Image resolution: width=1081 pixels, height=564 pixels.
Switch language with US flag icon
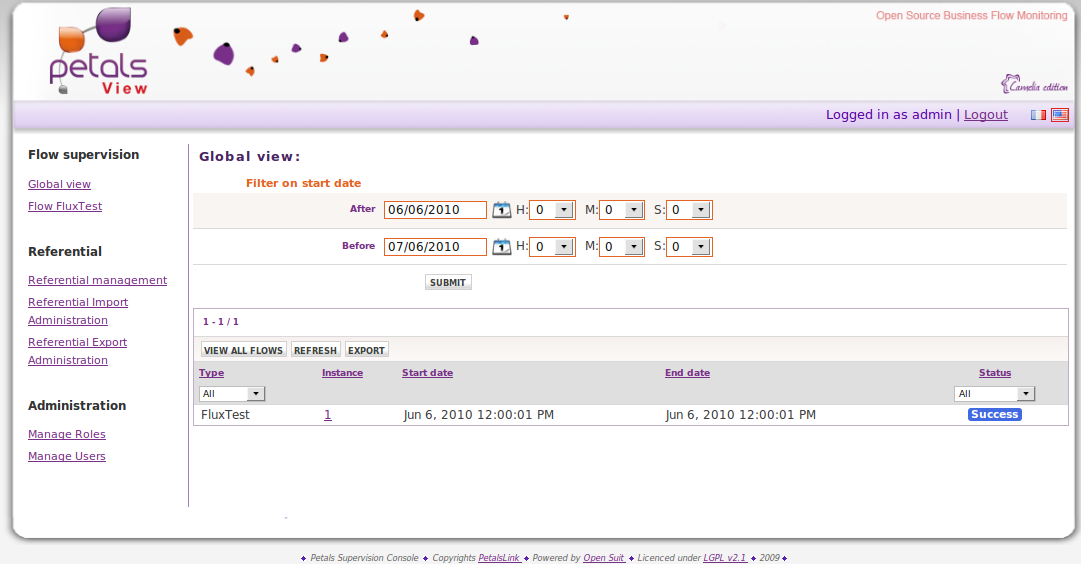point(1059,115)
